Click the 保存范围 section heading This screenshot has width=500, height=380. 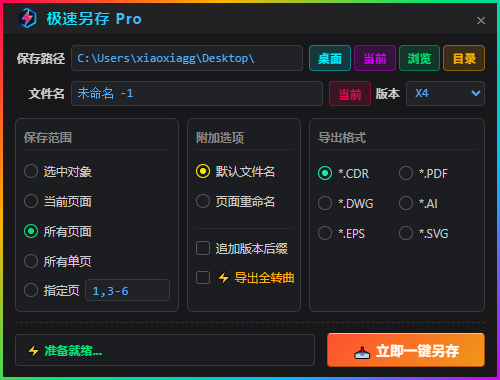tap(48, 138)
